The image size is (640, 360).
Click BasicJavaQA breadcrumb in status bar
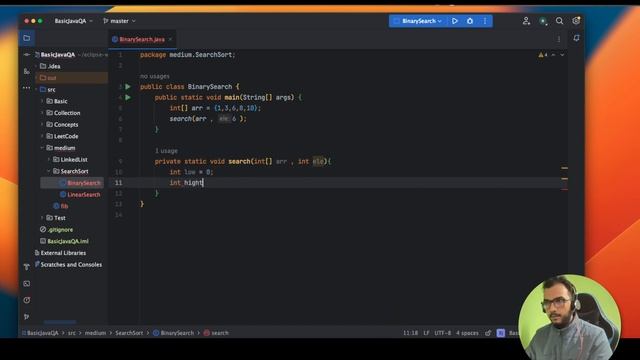coord(43,333)
